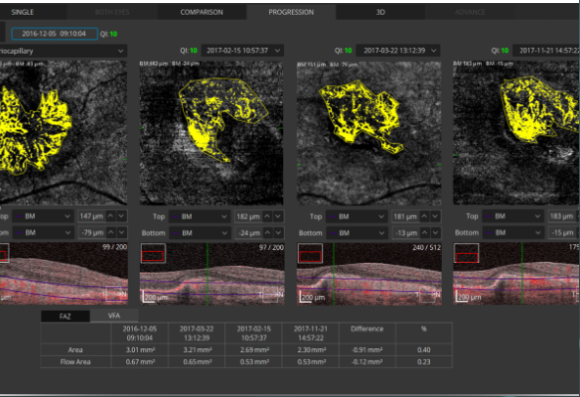Click scan-location inset on 97 / 200 B-scan
Viewport: 580px width, 397px height.
(x=153, y=253)
